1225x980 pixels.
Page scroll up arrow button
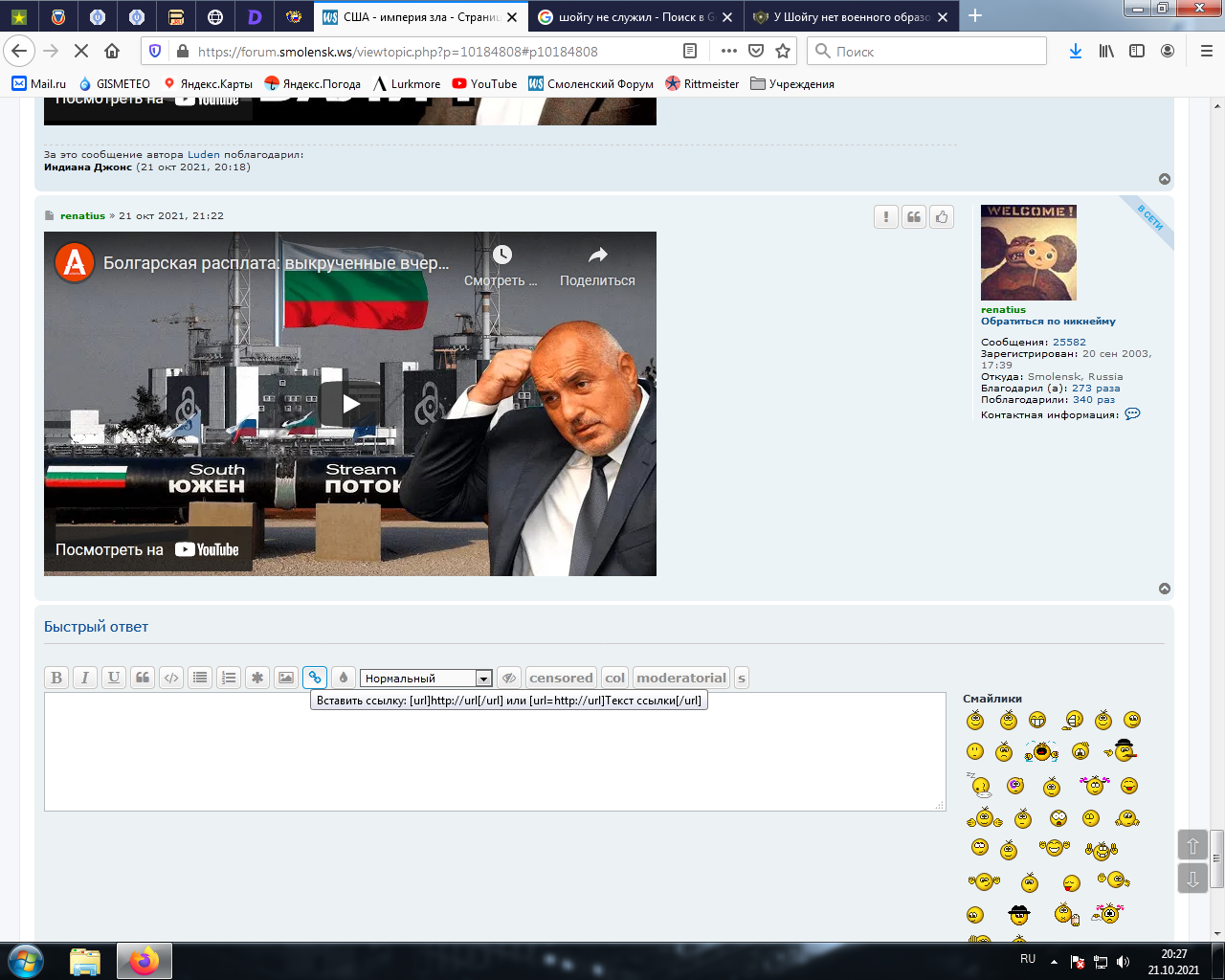pos(1192,845)
